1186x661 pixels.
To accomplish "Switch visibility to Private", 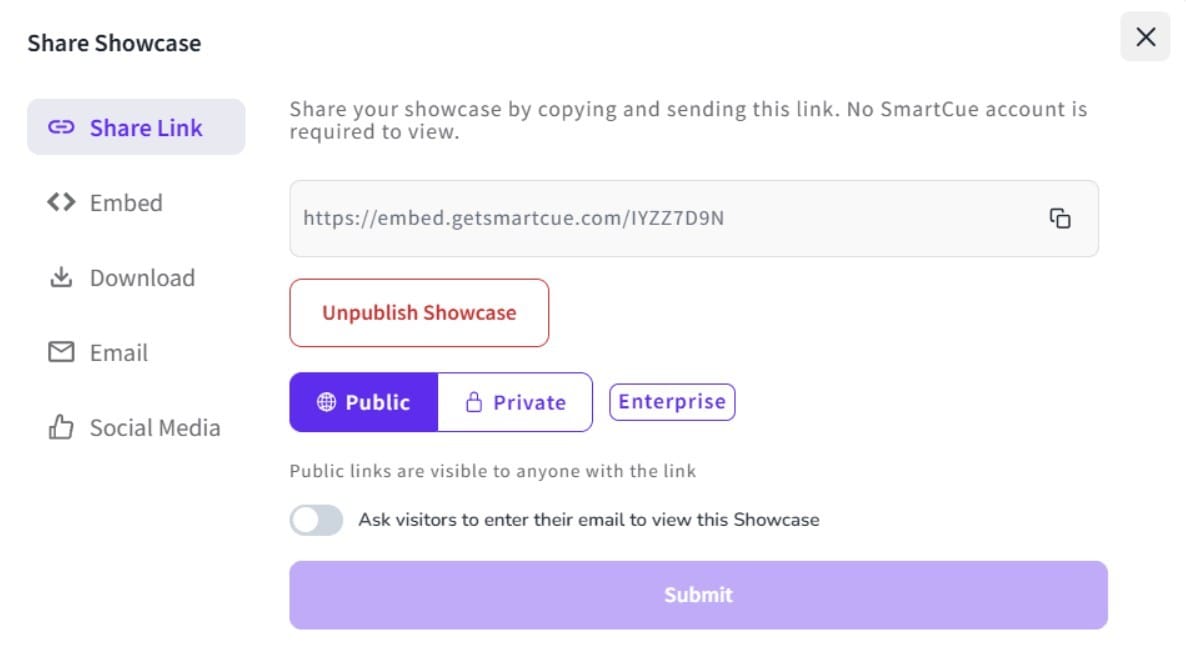I will [x=515, y=402].
